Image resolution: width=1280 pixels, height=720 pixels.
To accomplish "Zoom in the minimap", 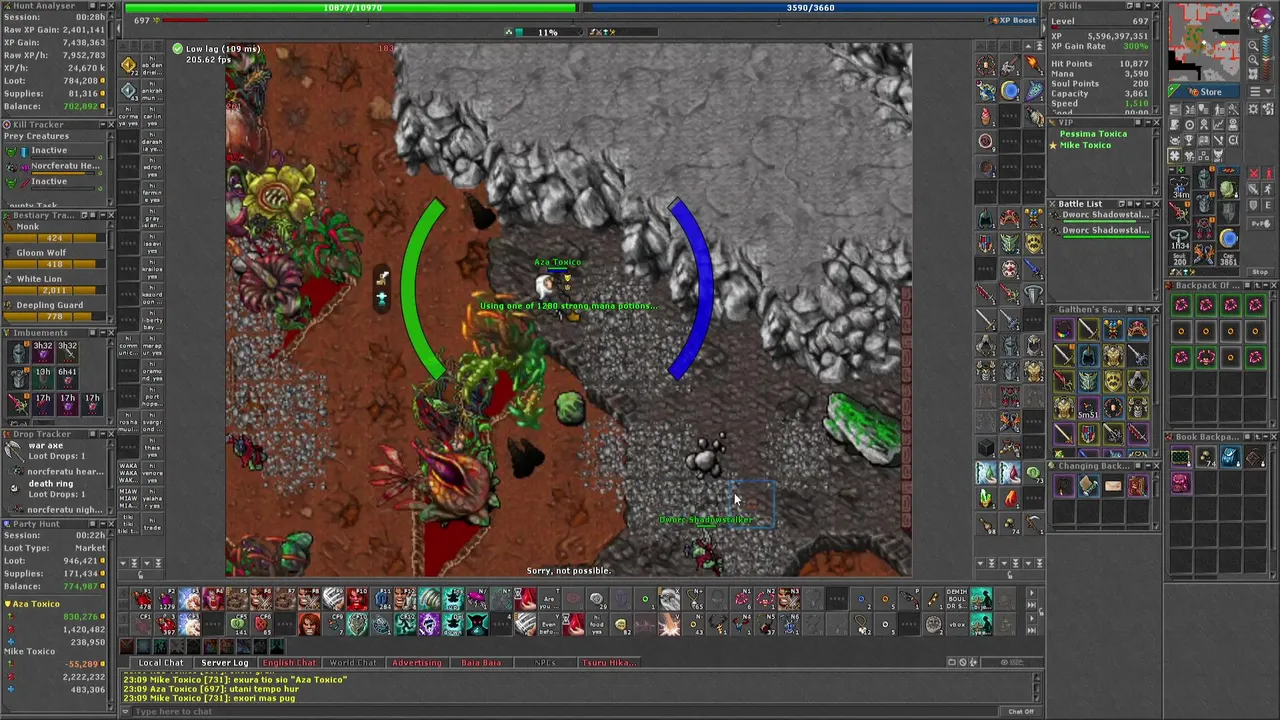I will 1253,59.
